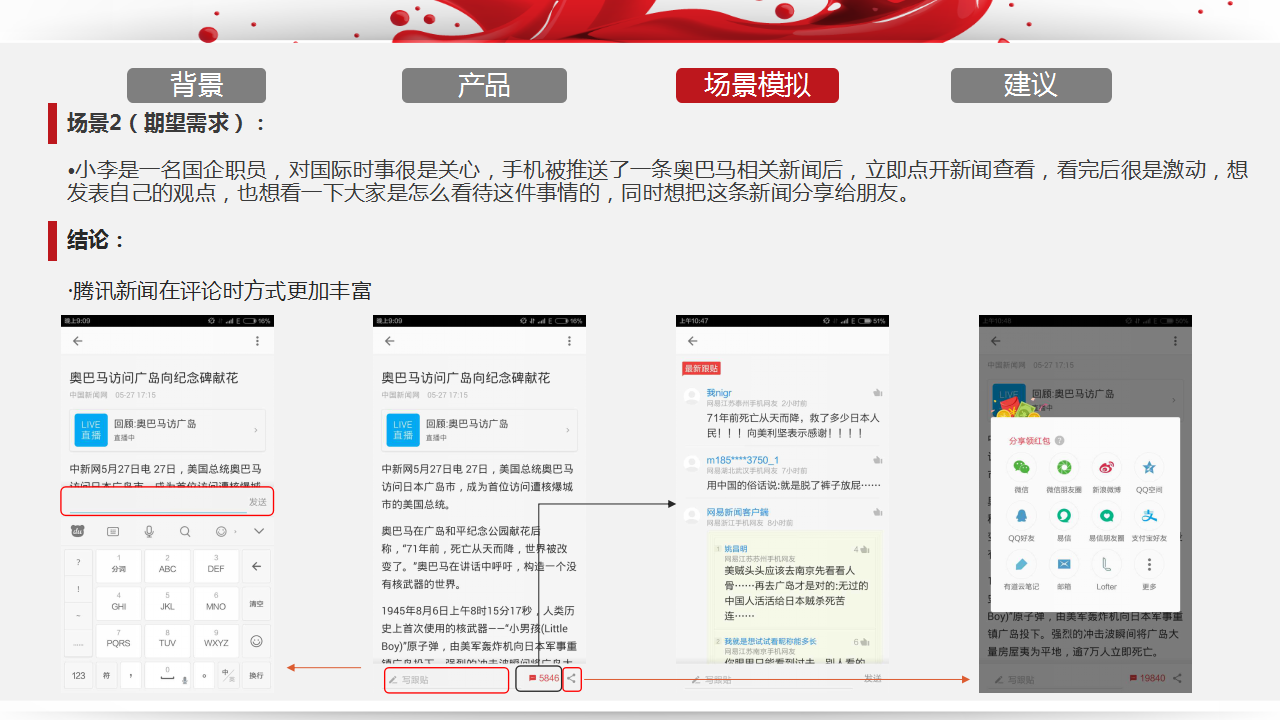
Task: Click the 最新跟贴 tag
Action: coord(701,368)
